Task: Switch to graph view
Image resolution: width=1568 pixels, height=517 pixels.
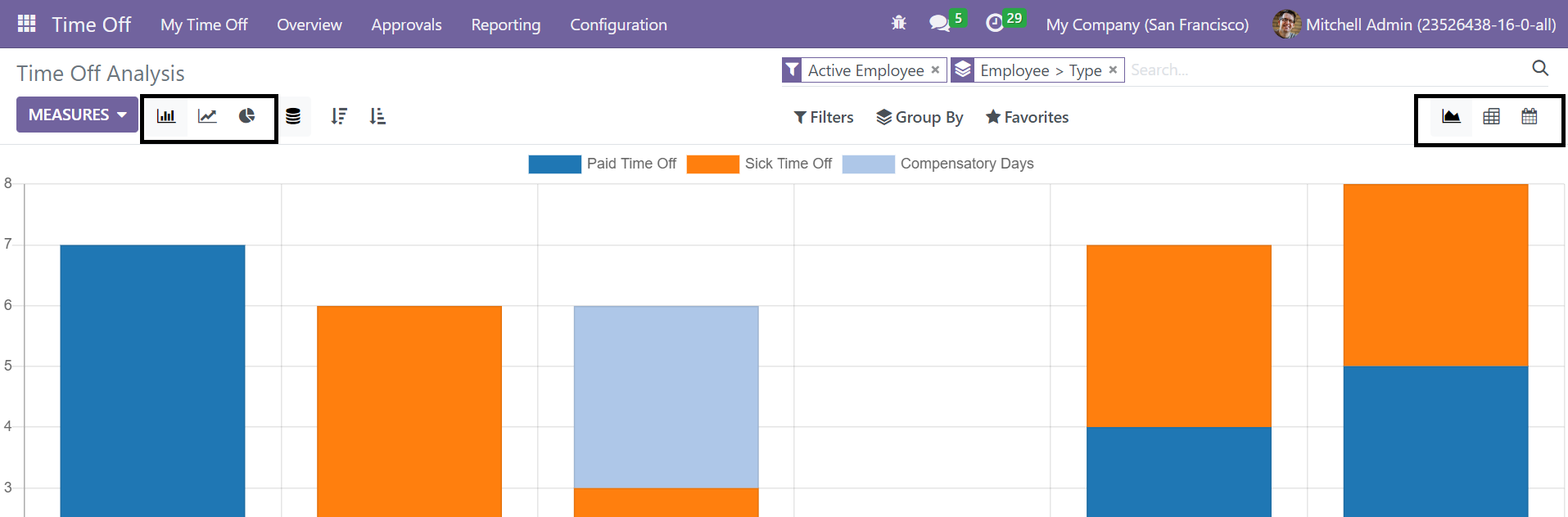Action: [1451, 116]
